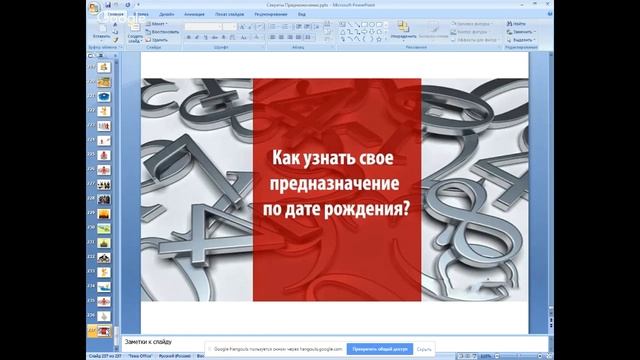The height and width of the screenshot is (360, 640).
Task: Underline text using the font group icon
Action: 206,37
